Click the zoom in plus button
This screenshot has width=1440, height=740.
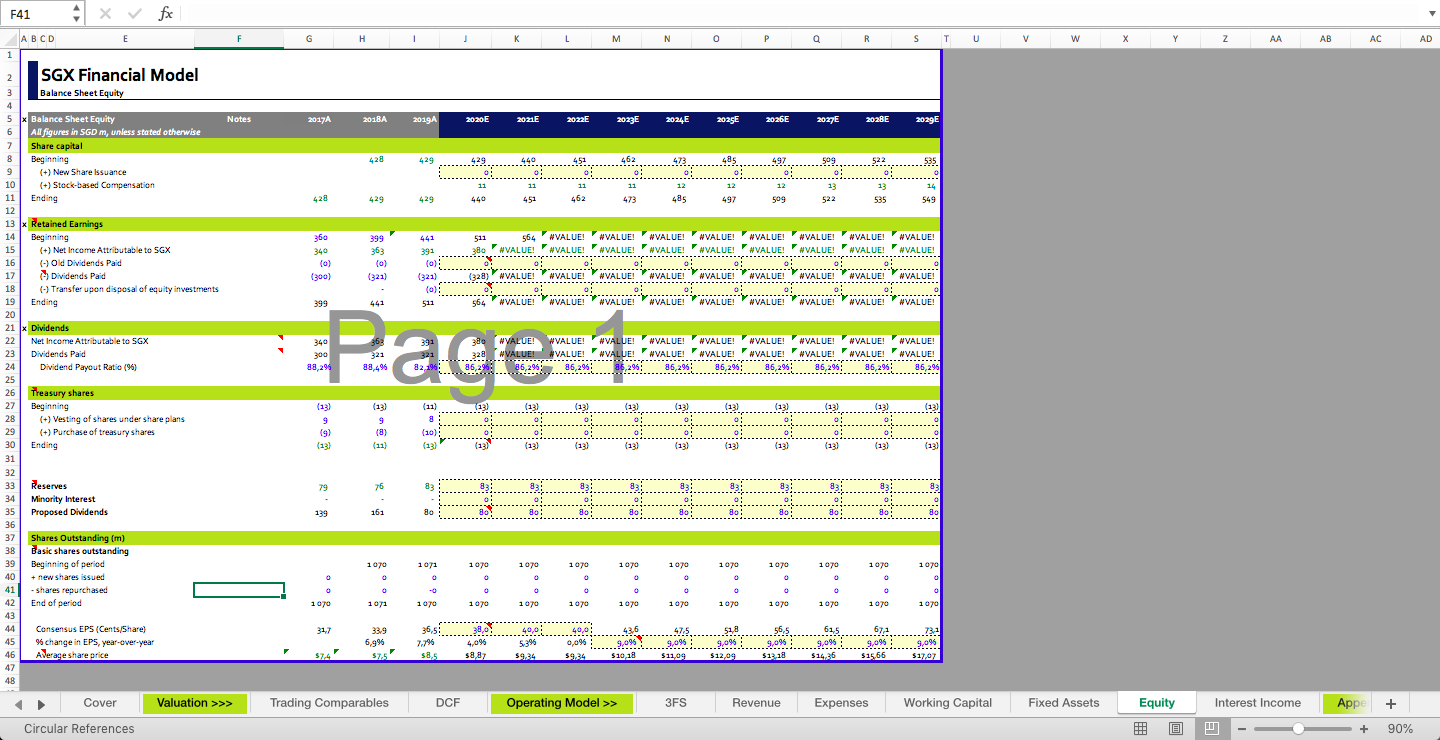tap(1364, 729)
